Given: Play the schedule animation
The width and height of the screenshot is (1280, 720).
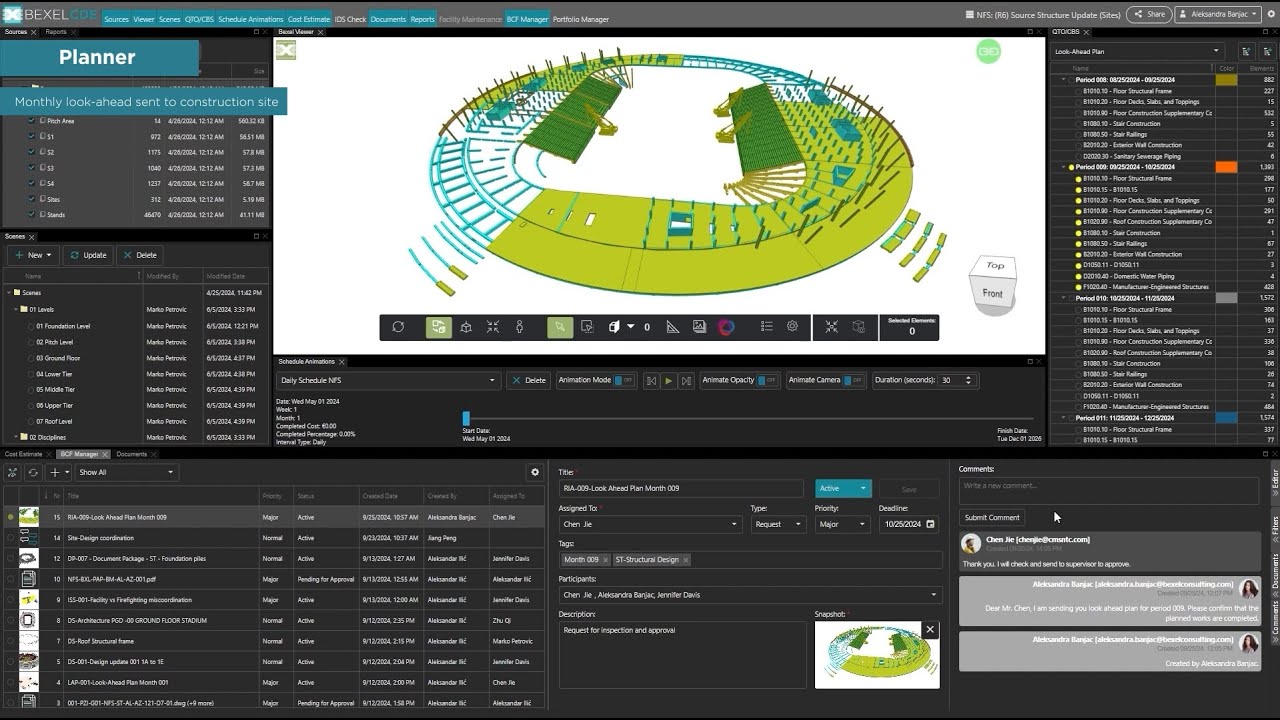Looking at the screenshot, I should point(669,380).
